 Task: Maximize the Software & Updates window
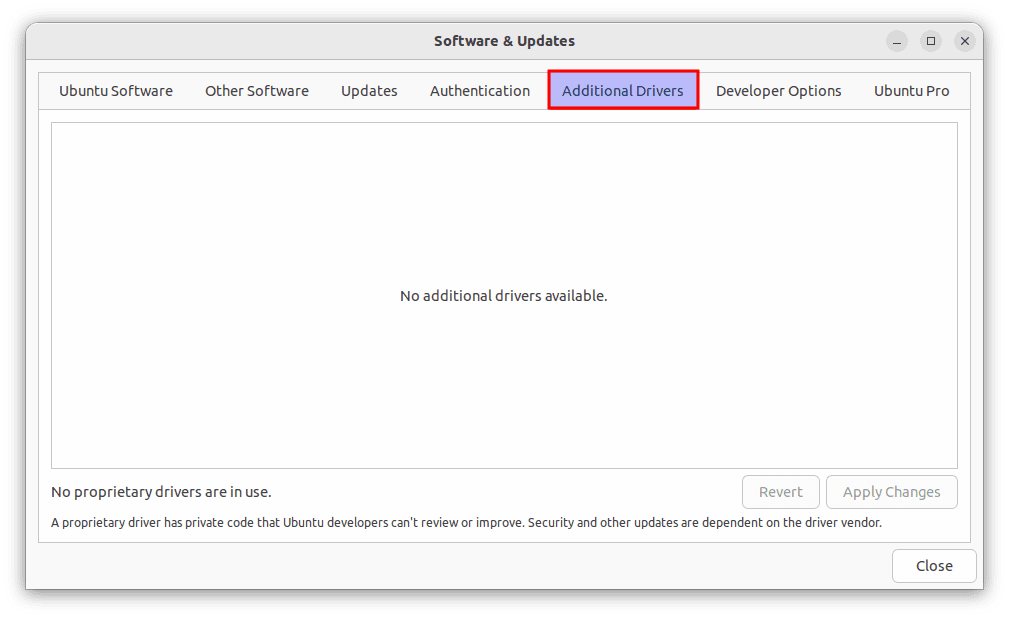tap(930, 41)
